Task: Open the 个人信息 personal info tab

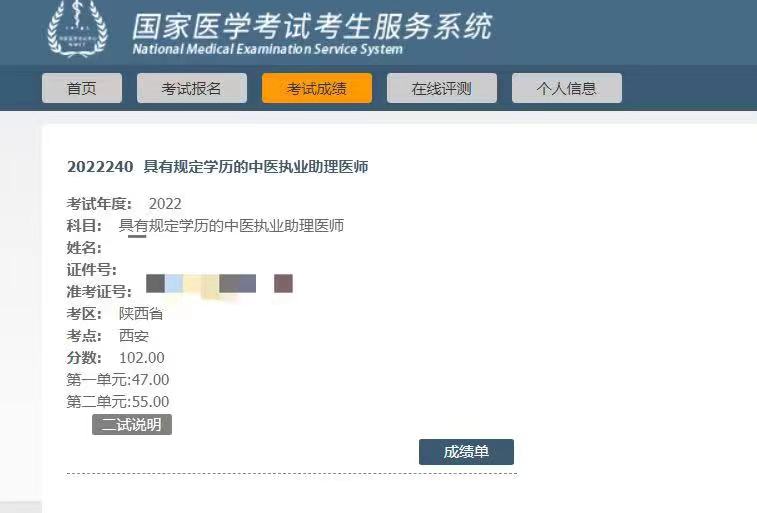Action: (567, 88)
